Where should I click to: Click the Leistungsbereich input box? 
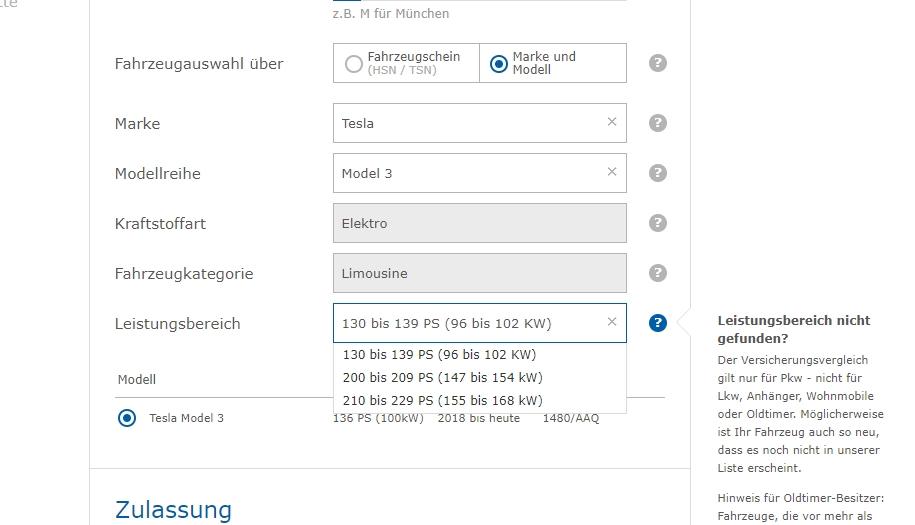pyautogui.click(x=480, y=323)
